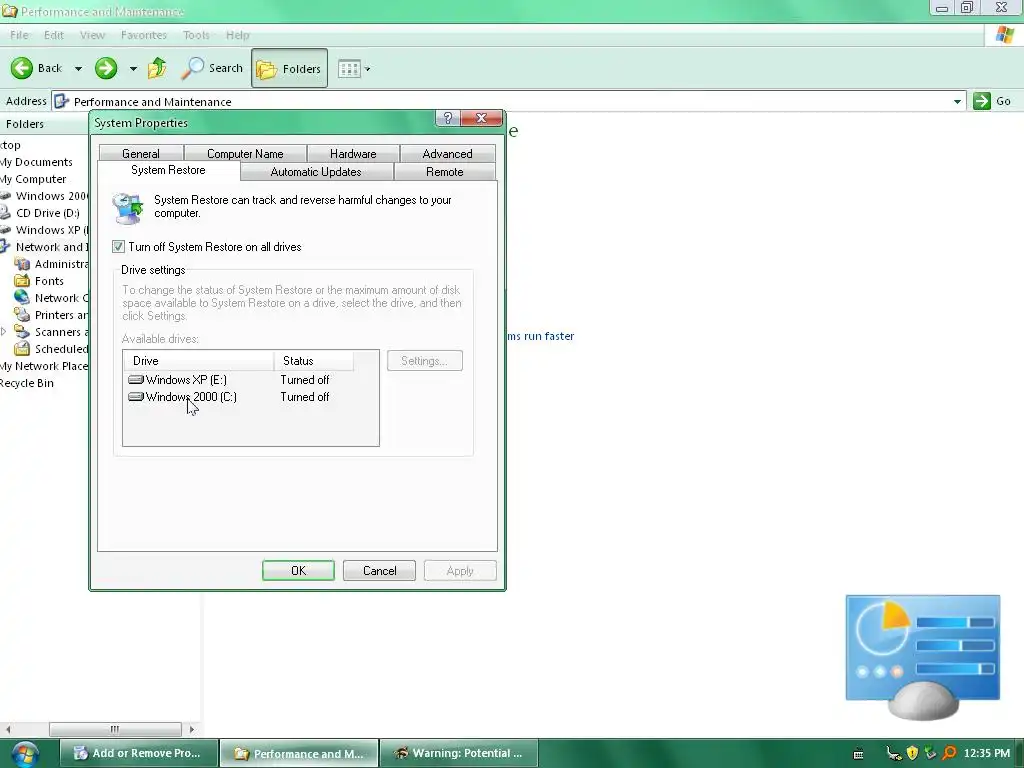The height and width of the screenshot is (768, 1024).
Task: Click the System Restore monitor icon
Action: (x=127, y=208)
